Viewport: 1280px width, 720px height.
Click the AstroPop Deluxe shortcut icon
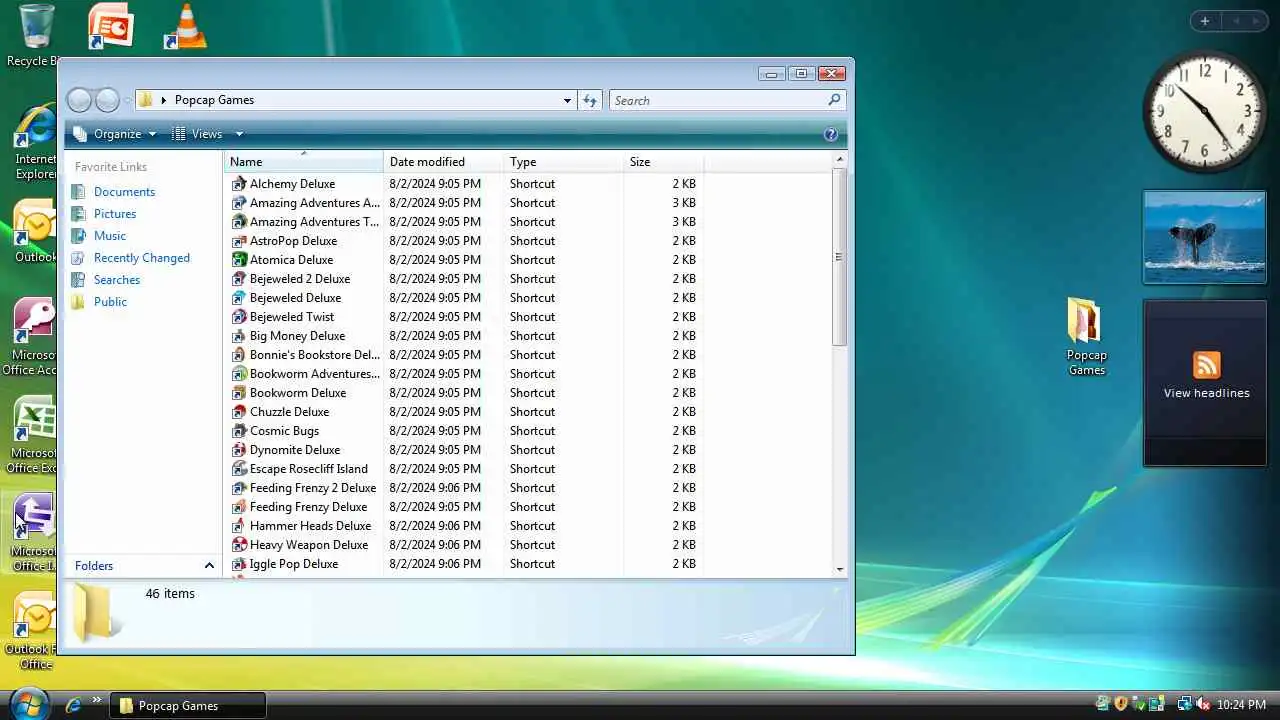[239, 241]
